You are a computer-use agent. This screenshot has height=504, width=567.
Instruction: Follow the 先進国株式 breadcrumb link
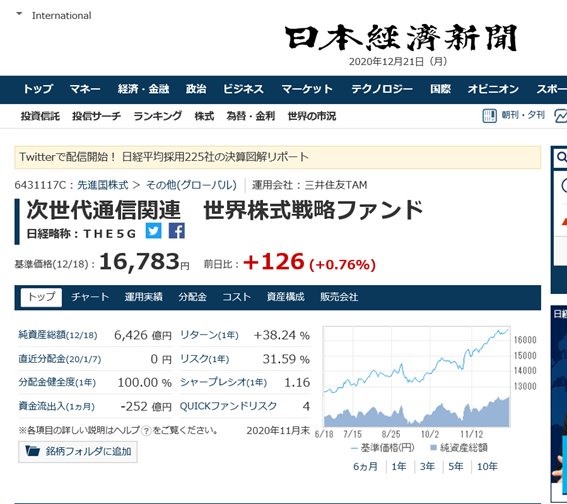pyautogui.click(x=103, y=185)
